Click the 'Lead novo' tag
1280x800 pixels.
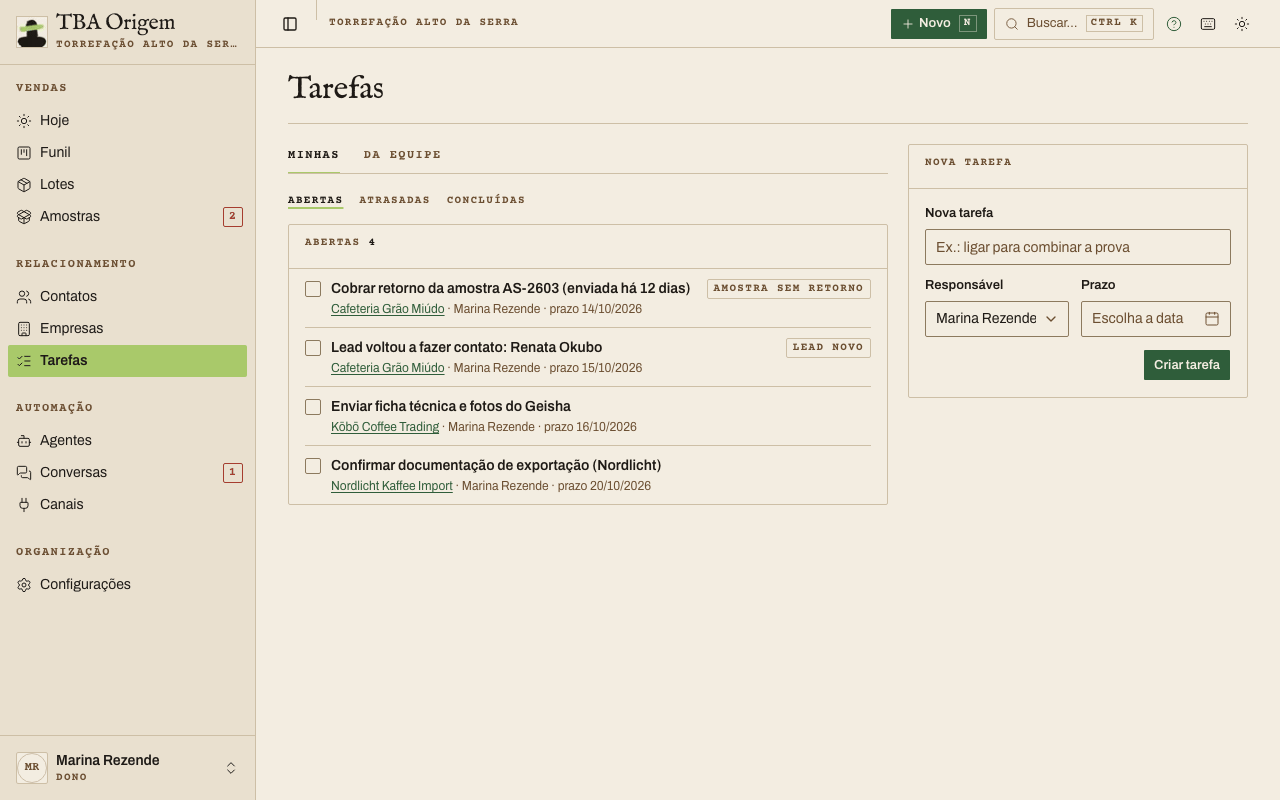pos(828,348)
